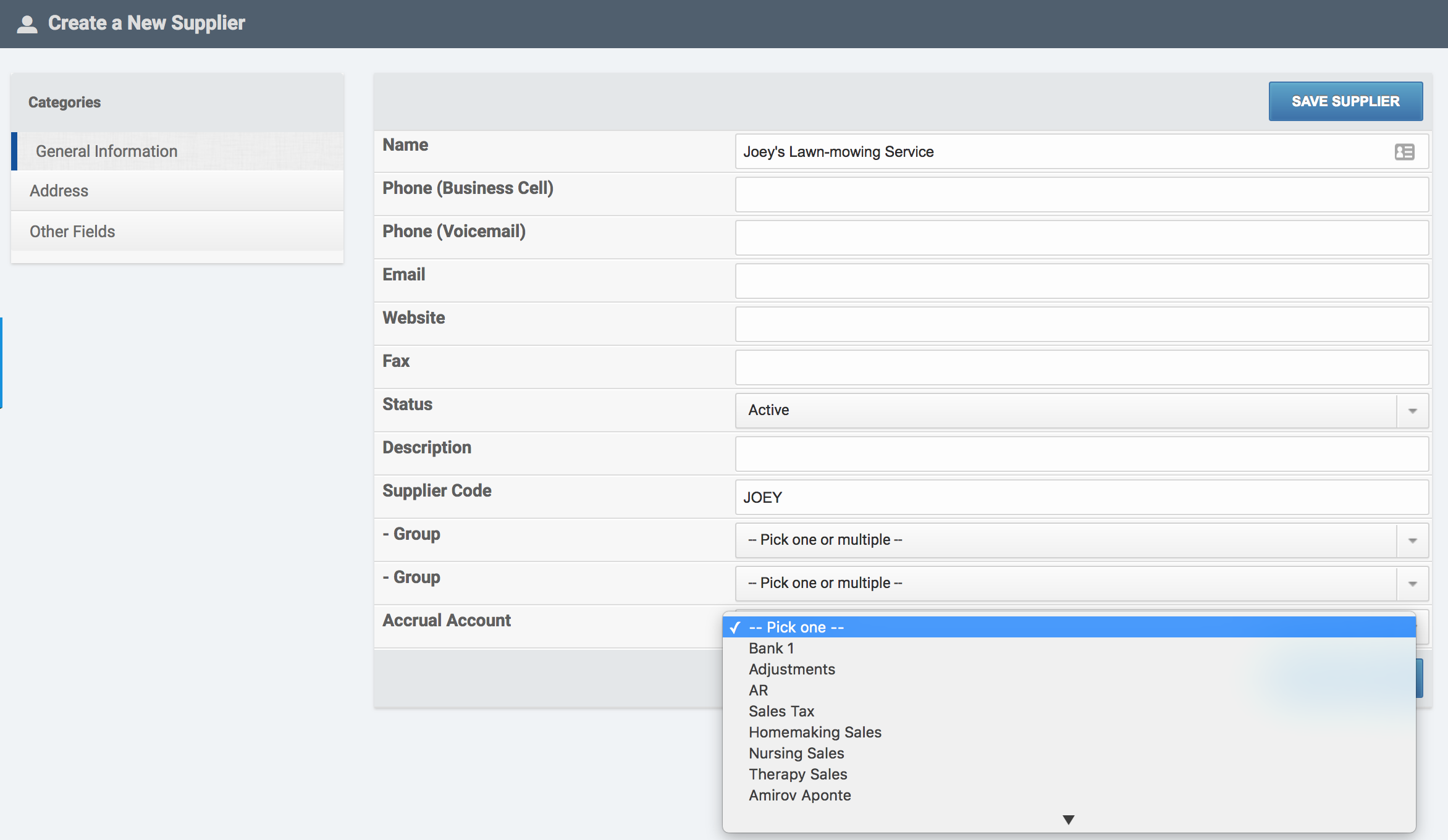Choose Bank 1 from Accrual Account list
Screen dimensions: 1448x840
[x=1069, y=648]
